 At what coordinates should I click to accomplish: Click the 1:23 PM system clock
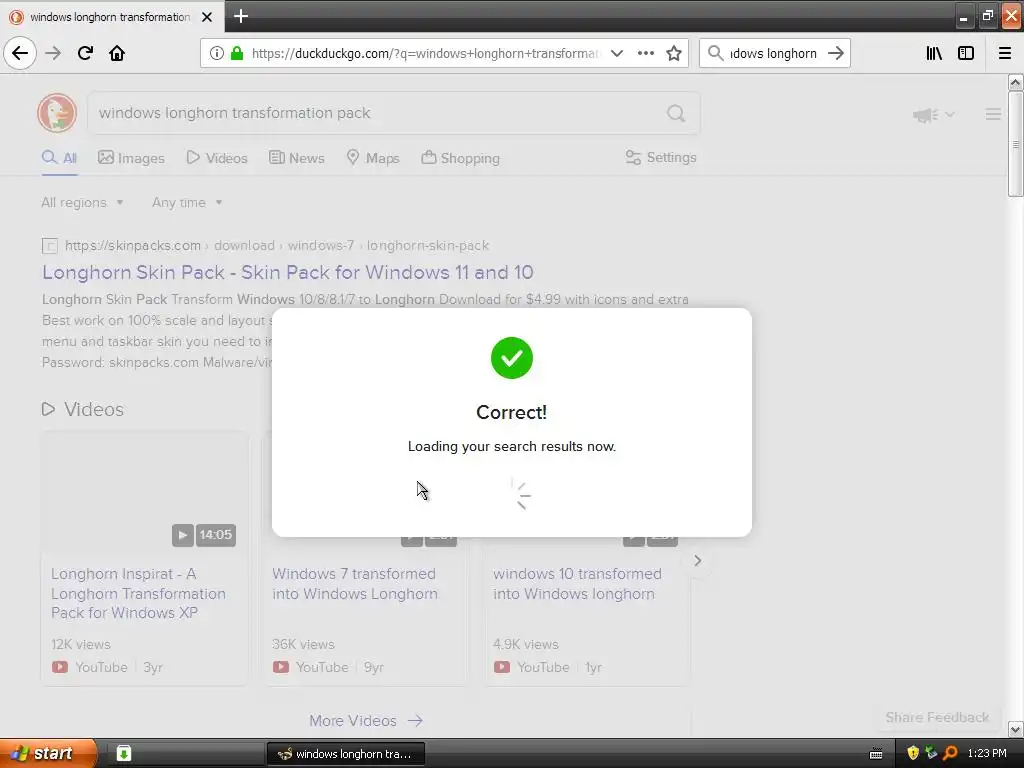click(987, 753)
